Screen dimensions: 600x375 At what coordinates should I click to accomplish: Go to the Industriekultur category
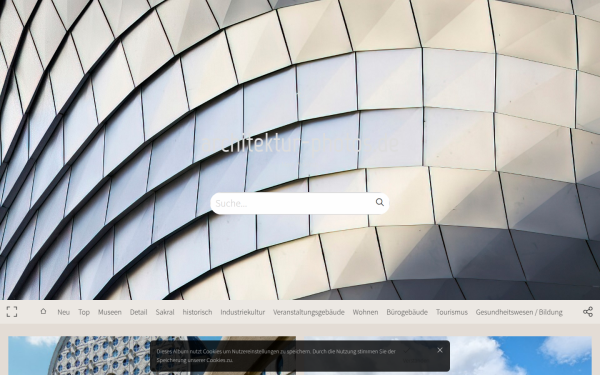pos(243,312)
